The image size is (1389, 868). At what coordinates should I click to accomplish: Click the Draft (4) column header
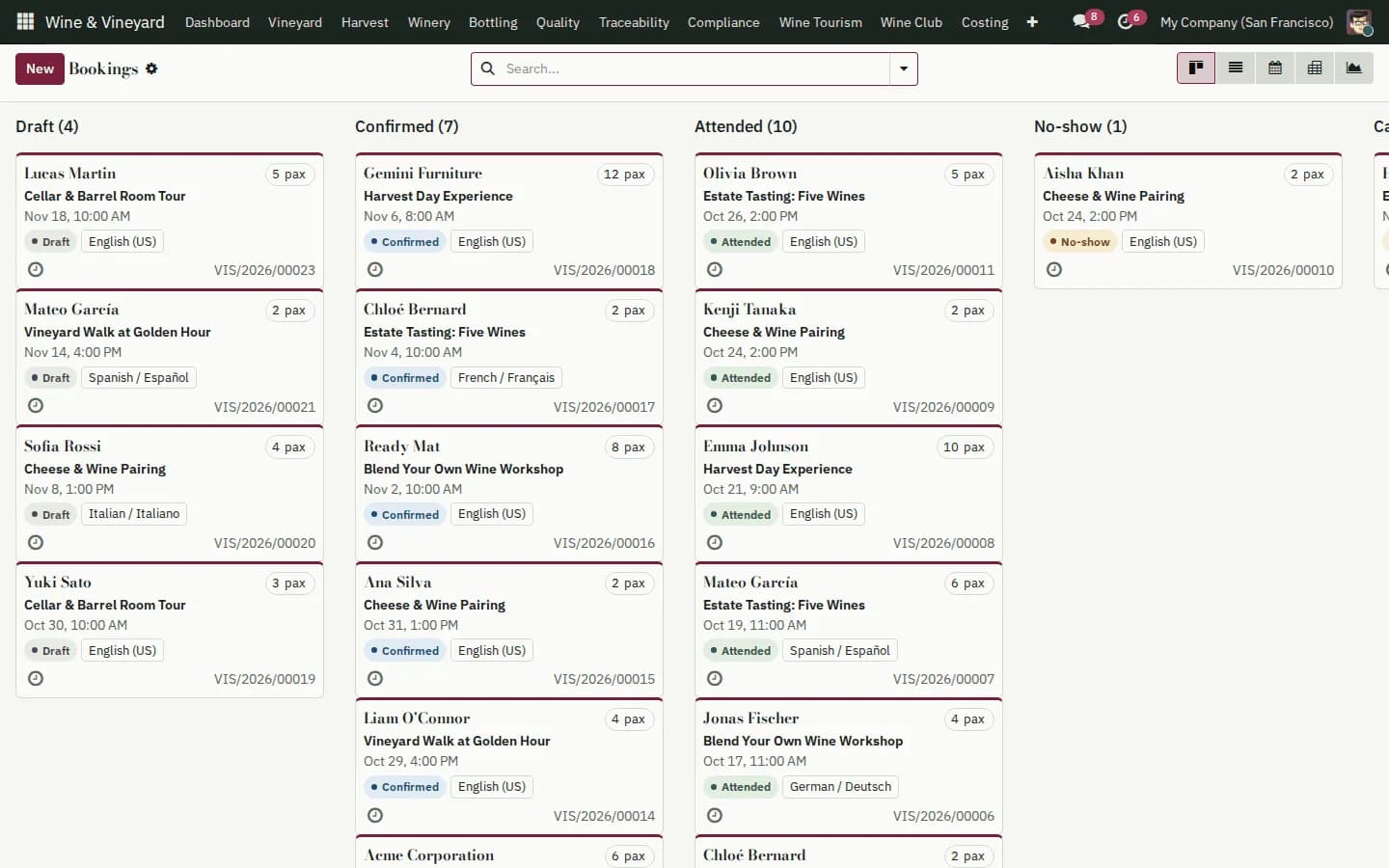coord(47,126)
